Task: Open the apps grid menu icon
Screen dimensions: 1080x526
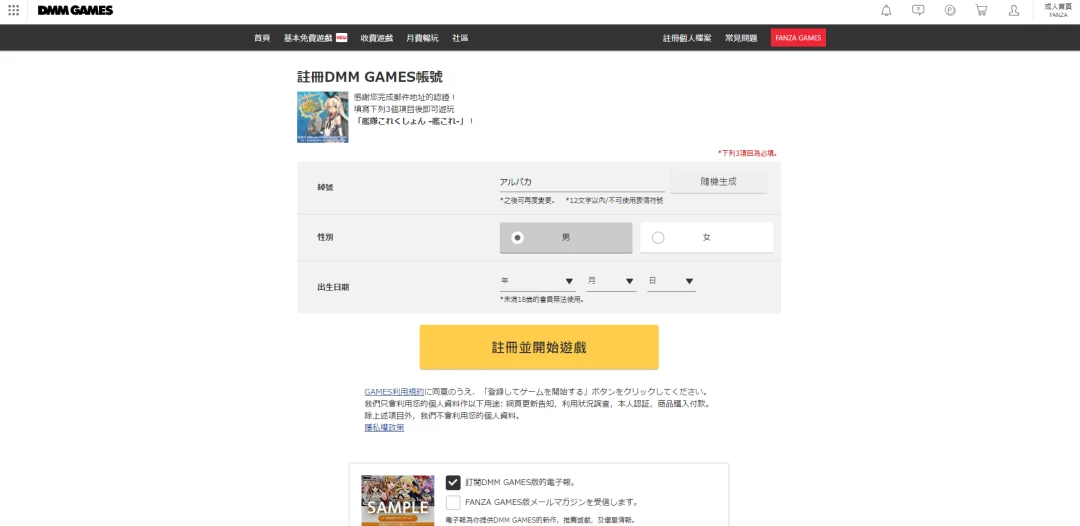Action: [x=14, y=10]
